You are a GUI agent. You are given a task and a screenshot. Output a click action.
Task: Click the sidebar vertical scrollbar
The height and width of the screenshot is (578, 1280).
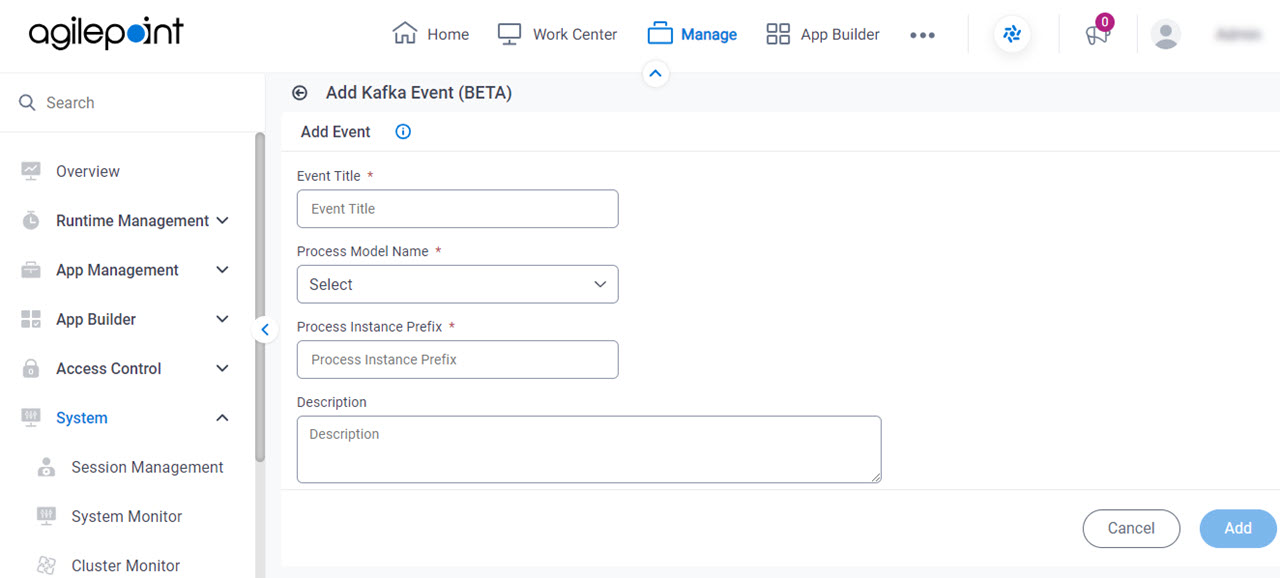(260, 297)
